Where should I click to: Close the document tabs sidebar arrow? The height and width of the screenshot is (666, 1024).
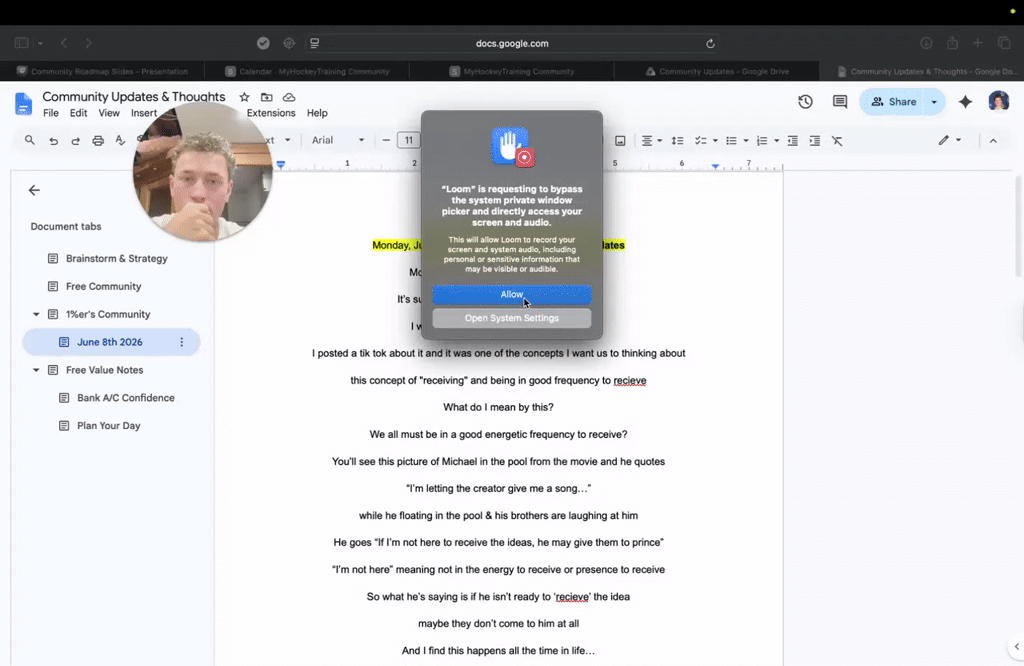[x=34, y=190]
